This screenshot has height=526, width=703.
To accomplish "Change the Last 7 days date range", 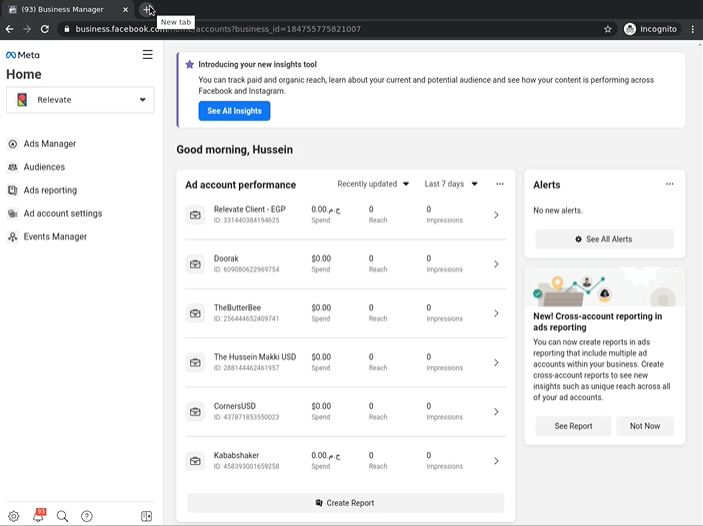I will pyautogui.click(x=451, y=184).
